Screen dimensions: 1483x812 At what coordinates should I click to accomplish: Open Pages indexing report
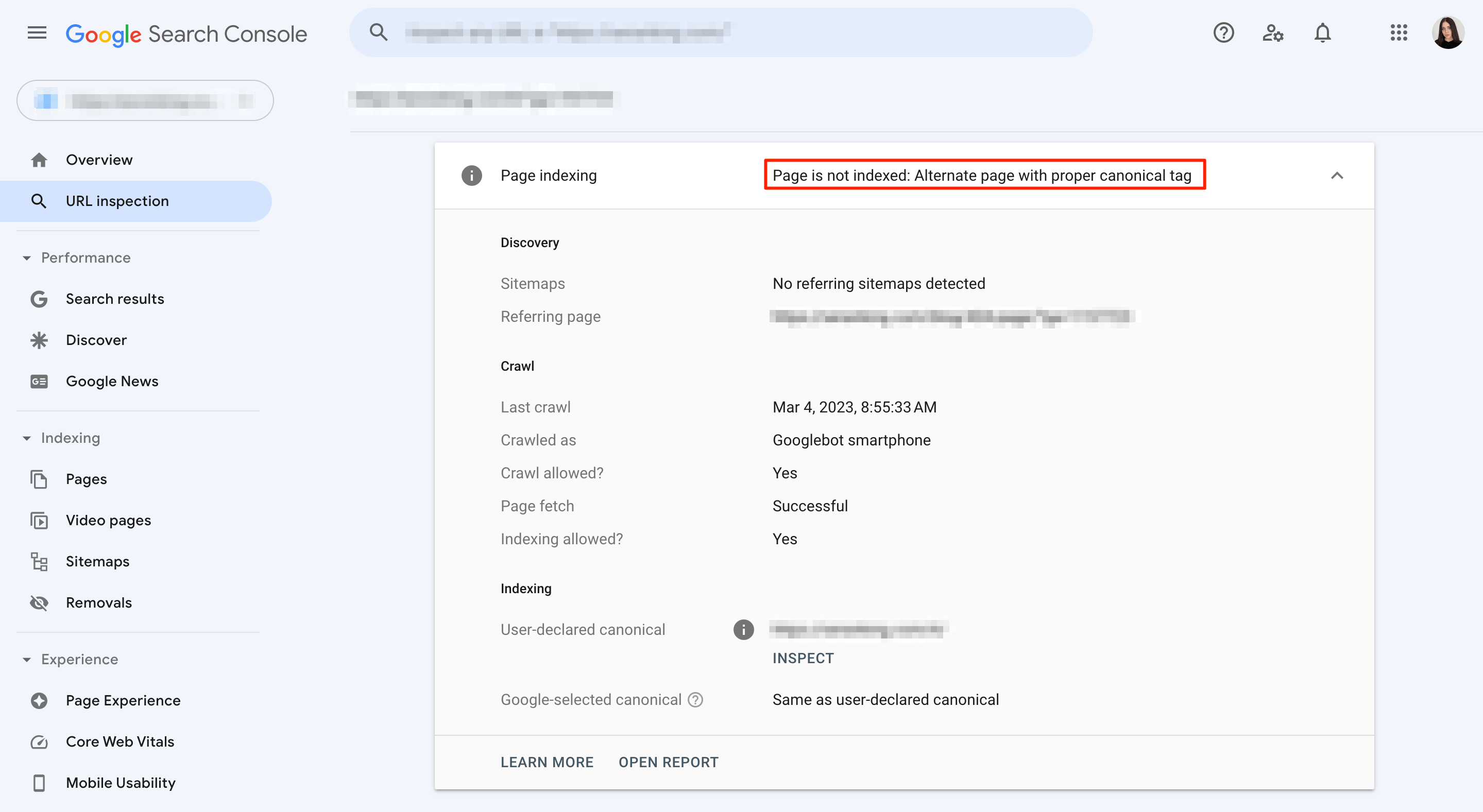pos(136,479)
